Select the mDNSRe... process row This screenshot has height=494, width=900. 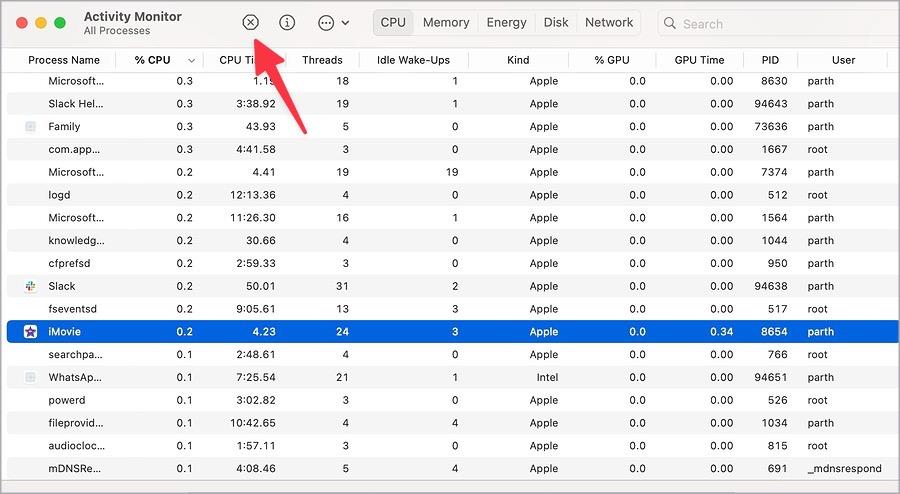click(x=453, y=468)
